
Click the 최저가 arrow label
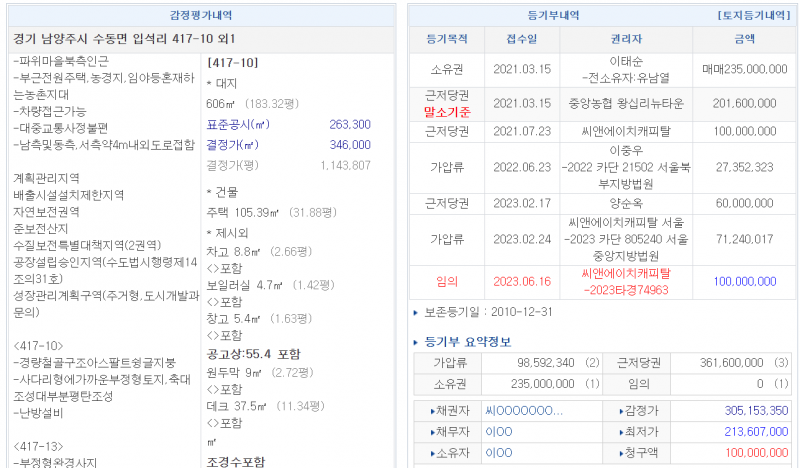[x=626, y=432]
